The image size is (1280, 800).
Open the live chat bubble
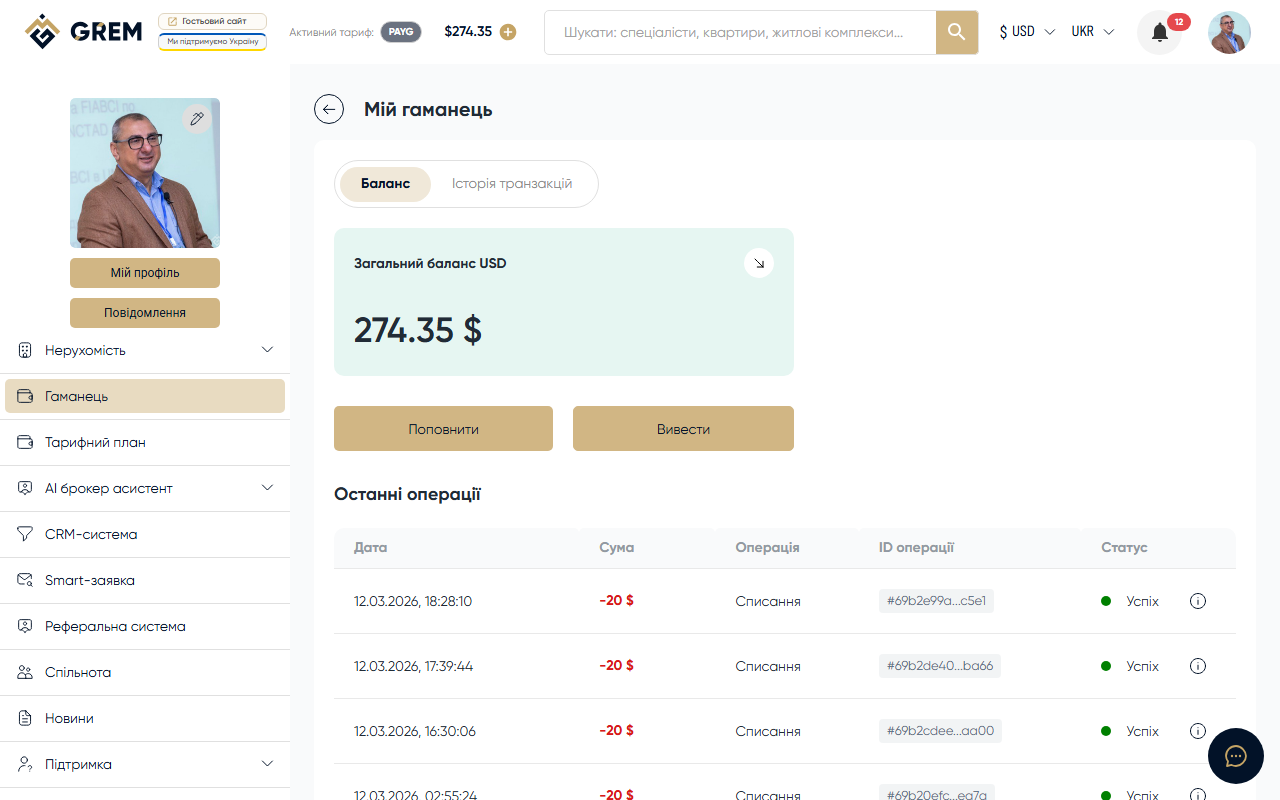click(x=1235, y=755)
